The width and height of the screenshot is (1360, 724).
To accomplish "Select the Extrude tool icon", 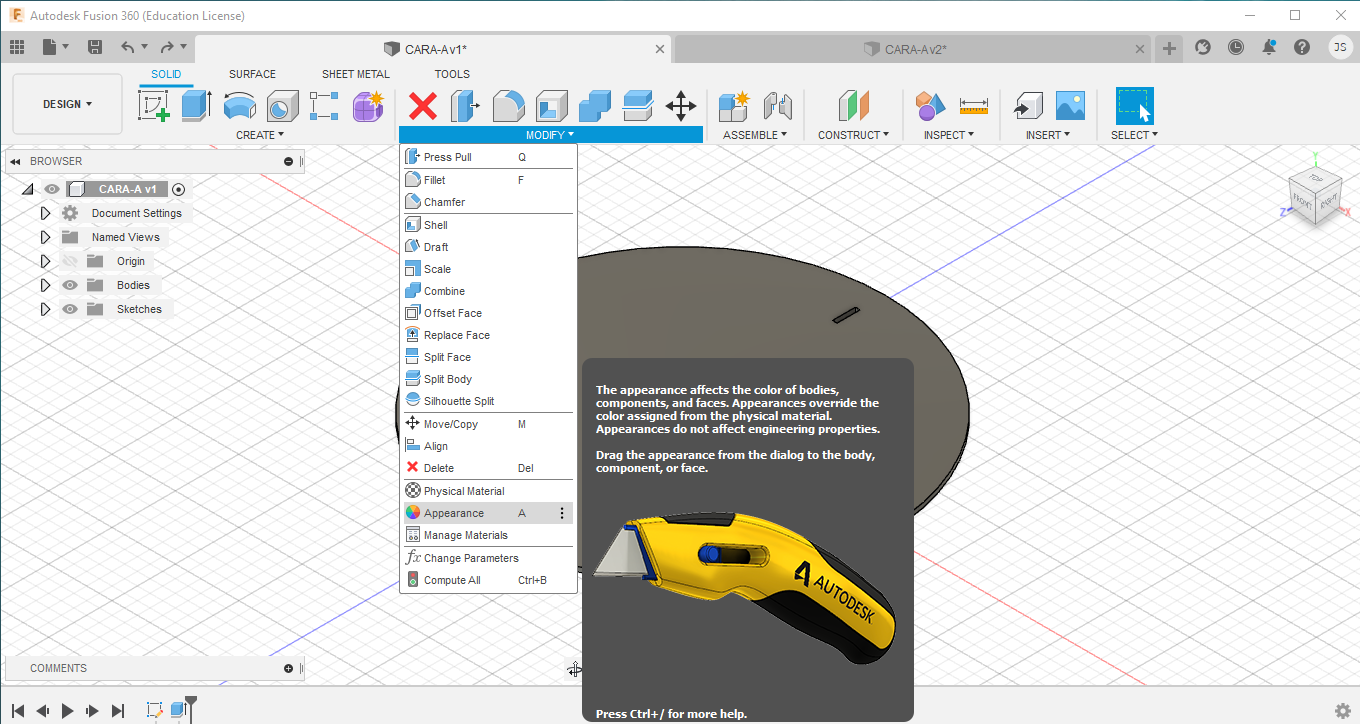I will pos(196,105).
